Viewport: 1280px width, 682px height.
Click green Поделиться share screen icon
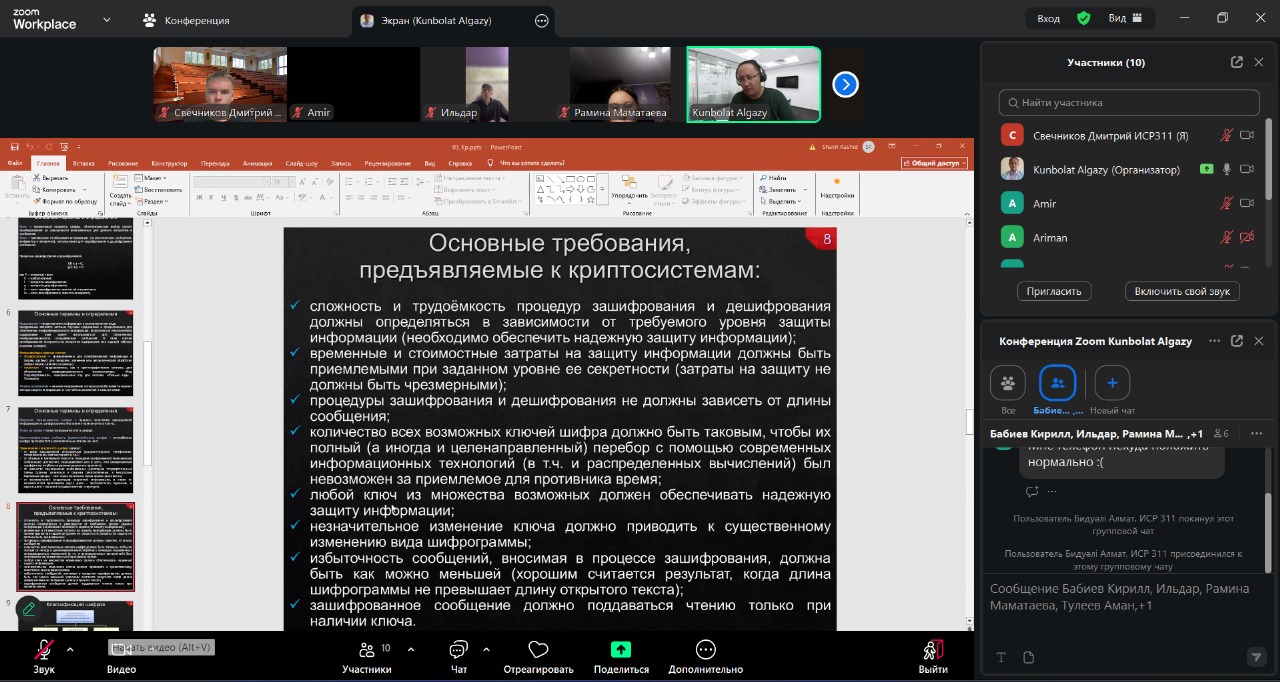(621, 651)
